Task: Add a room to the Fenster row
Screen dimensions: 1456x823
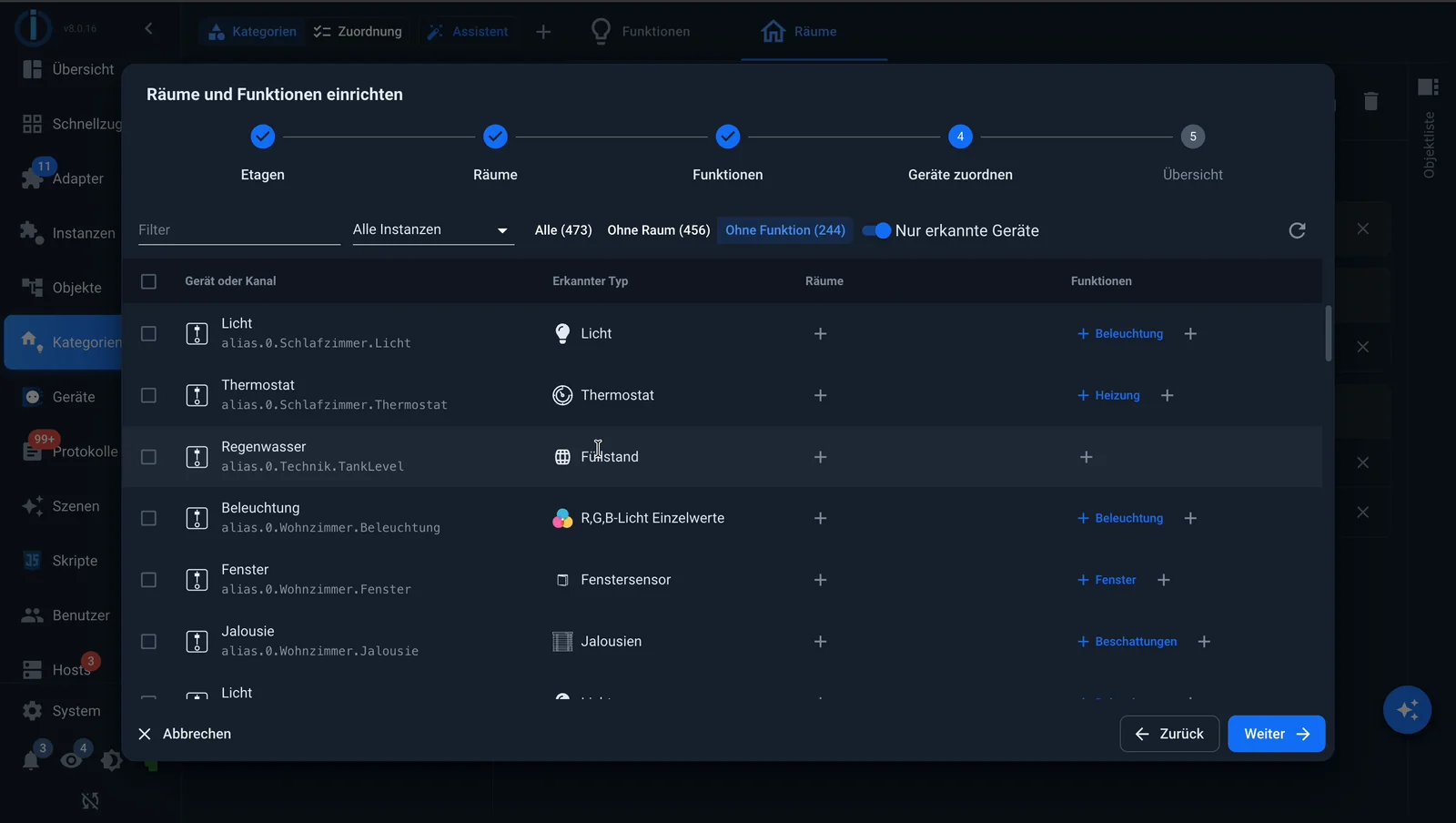Action: click(820, 580)
